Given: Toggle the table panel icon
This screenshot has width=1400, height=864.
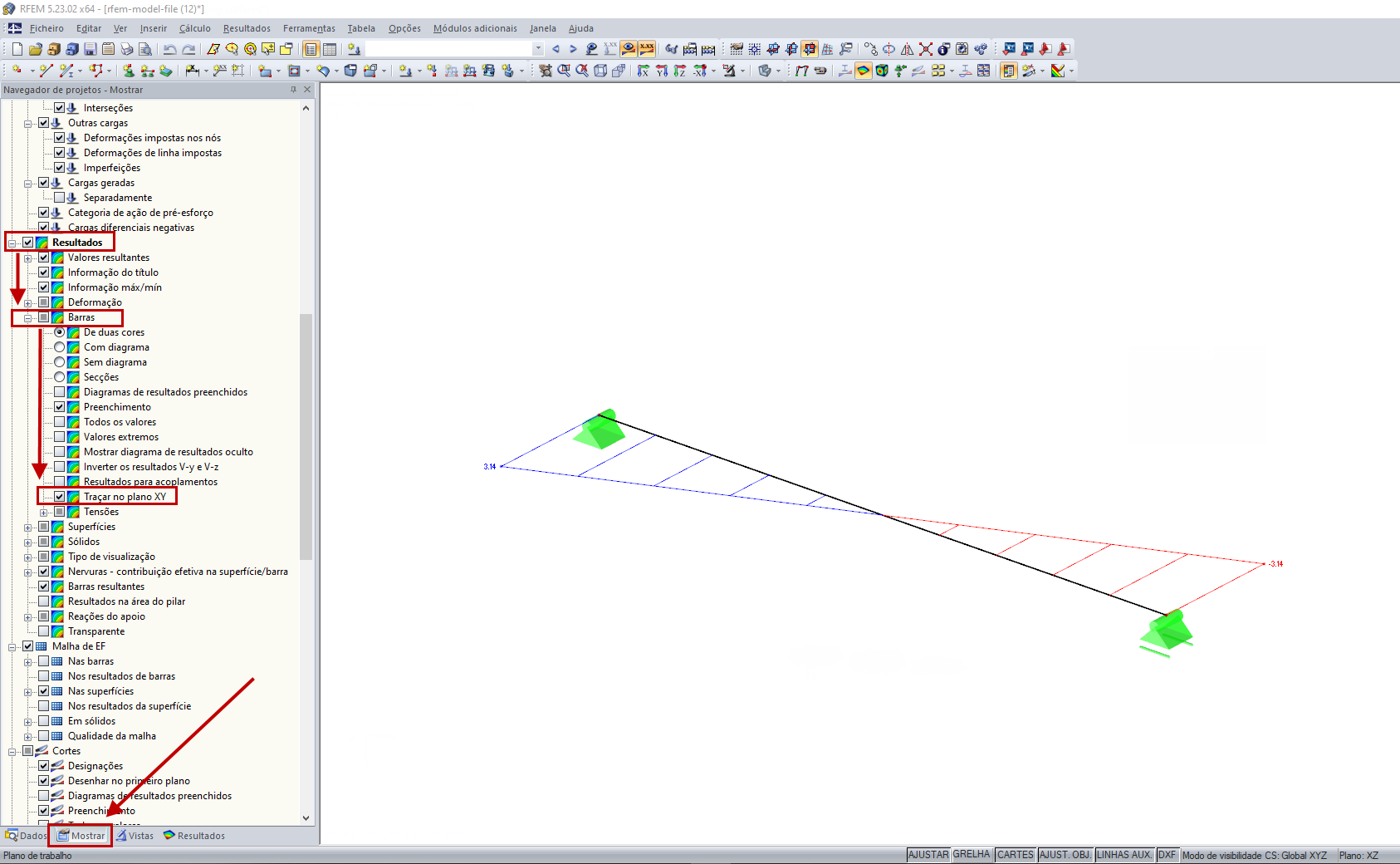Looking at the screenshot, I should [330, 49].
